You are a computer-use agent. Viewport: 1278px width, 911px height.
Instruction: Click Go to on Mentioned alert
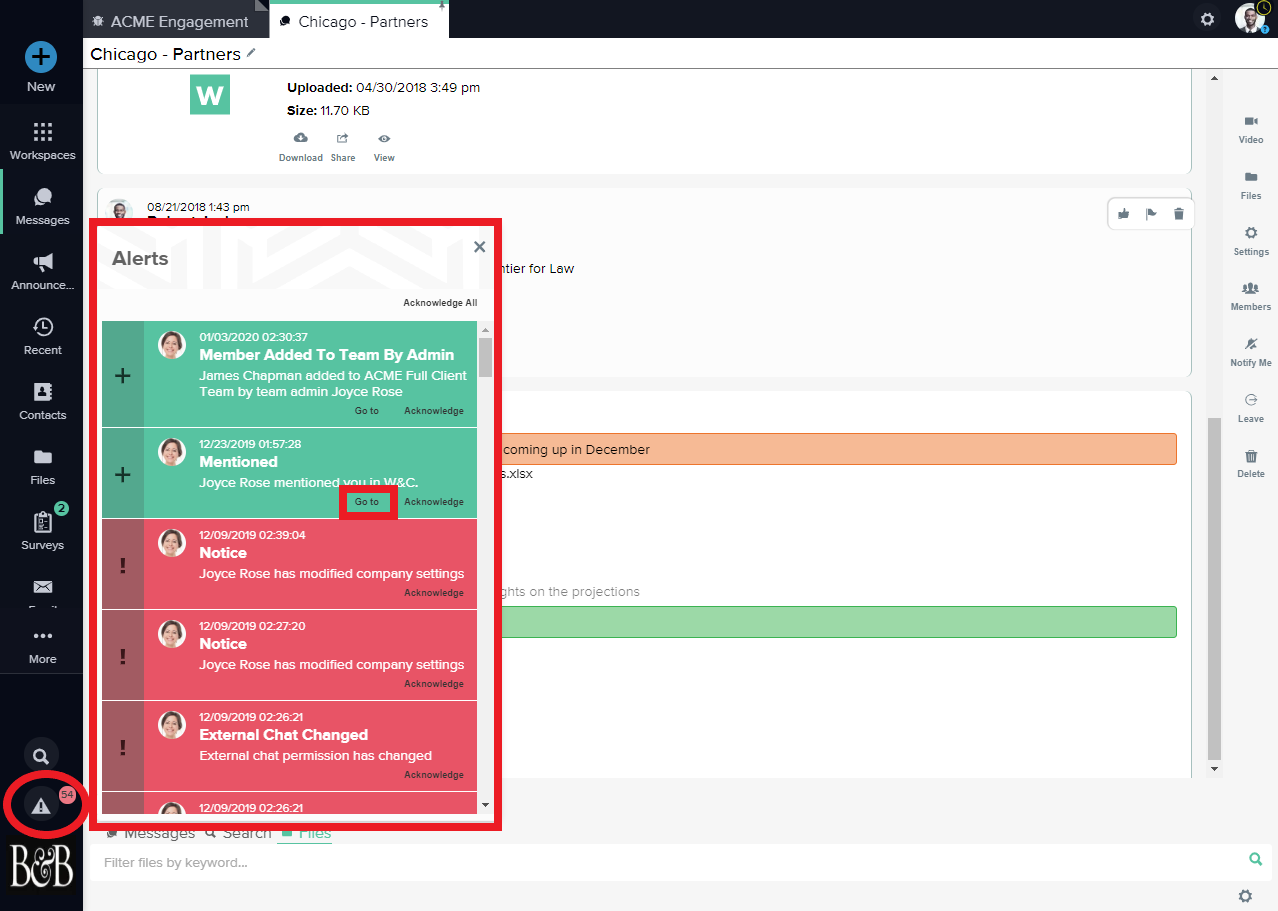(367, 502)
